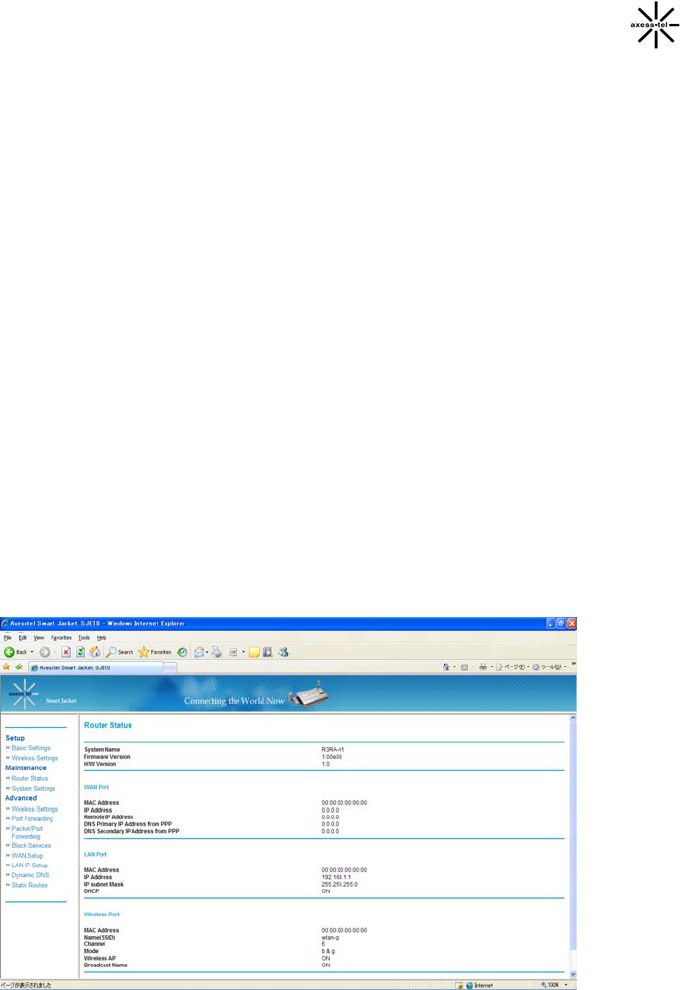The height and width of the screenshot is (990, 680).
Task: Open a blank new tab button
Action: click(170, 667)
